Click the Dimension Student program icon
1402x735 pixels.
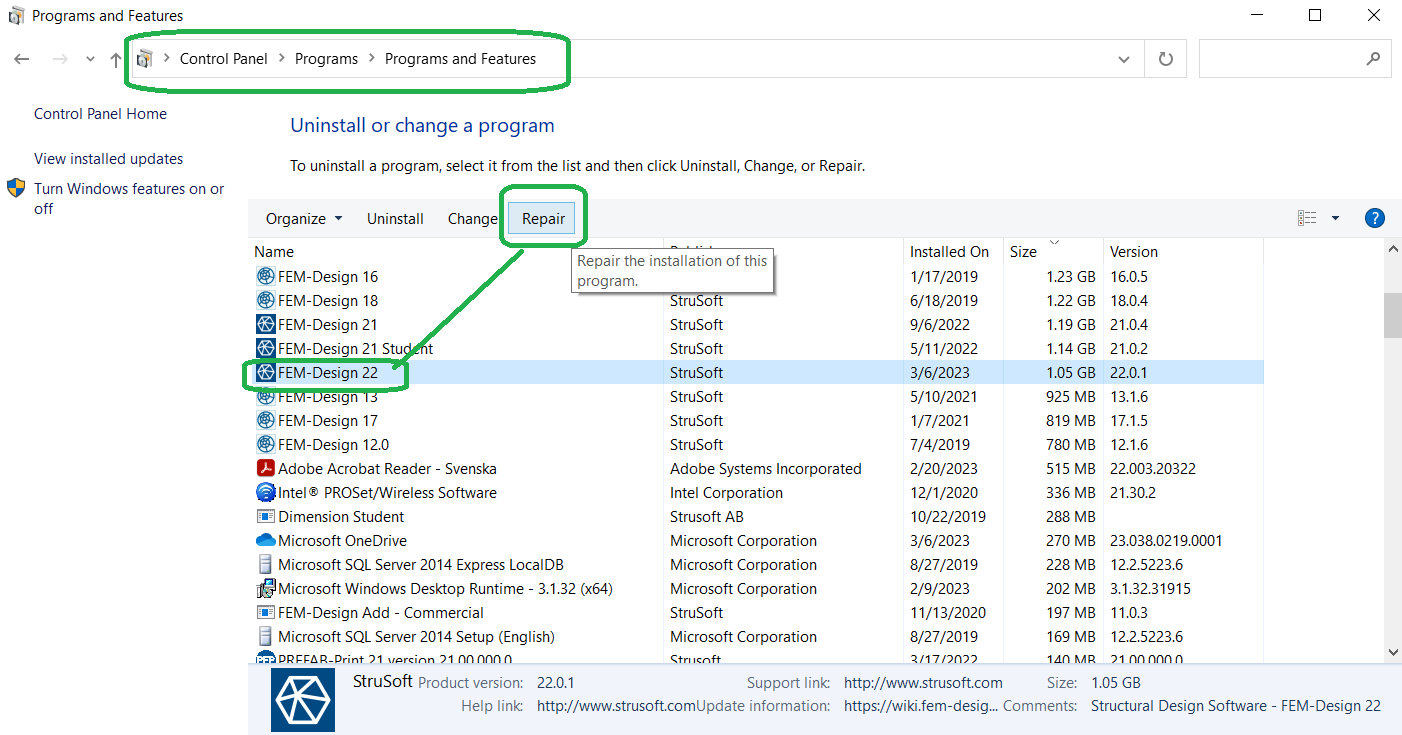(265, 517)
